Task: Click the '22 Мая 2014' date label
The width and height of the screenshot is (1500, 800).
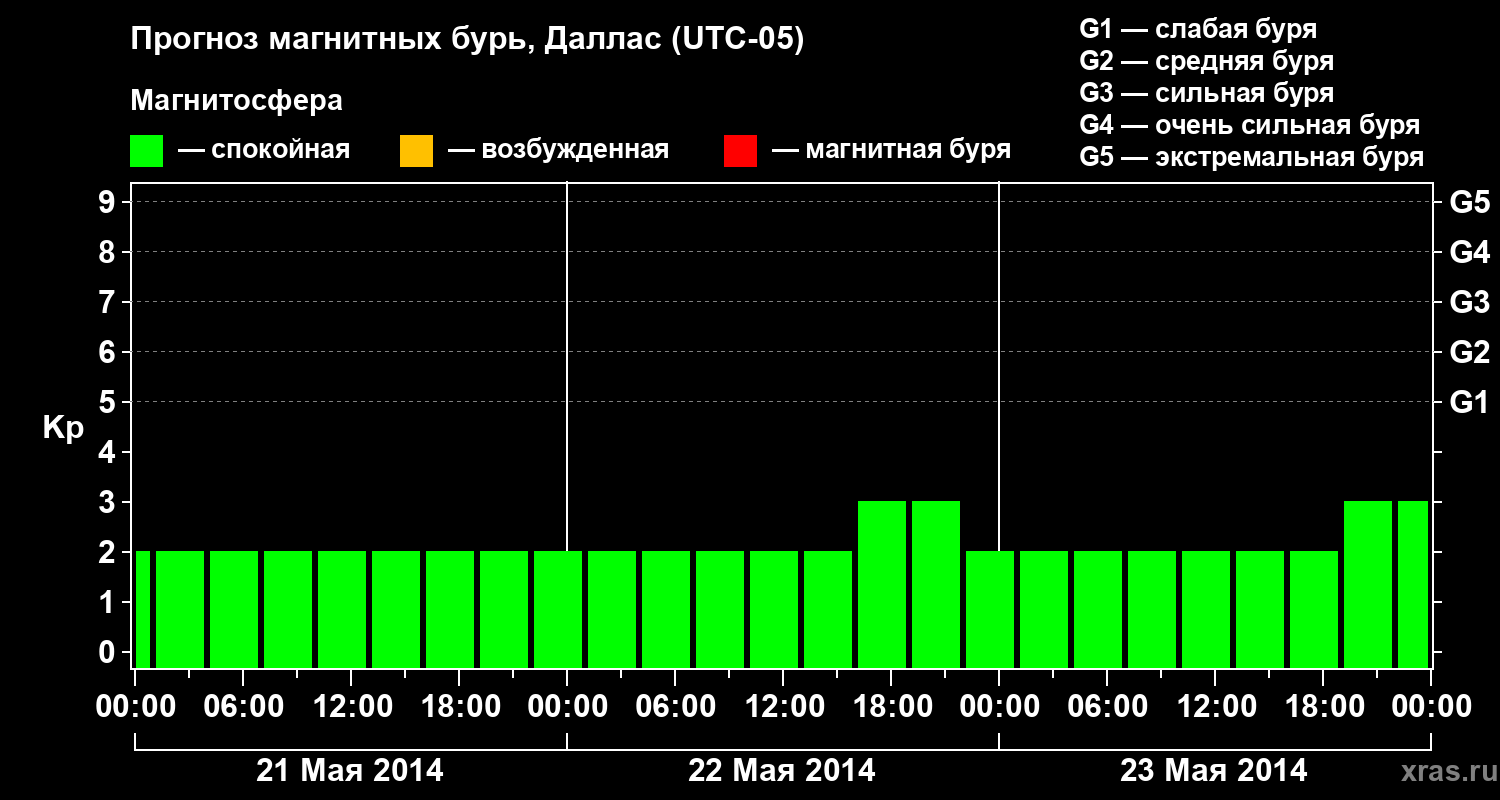Action: click(x=781, y=770)
